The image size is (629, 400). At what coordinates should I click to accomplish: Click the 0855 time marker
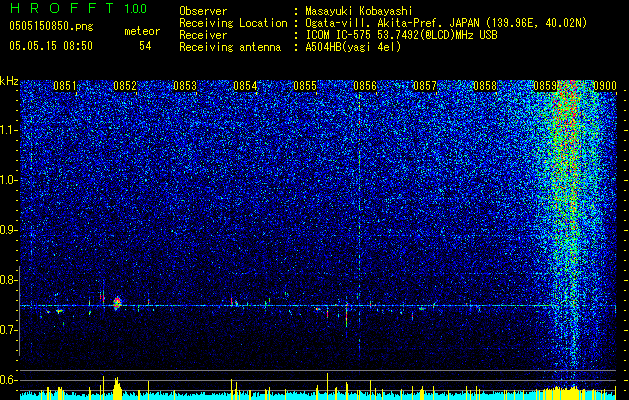point(305,86)
